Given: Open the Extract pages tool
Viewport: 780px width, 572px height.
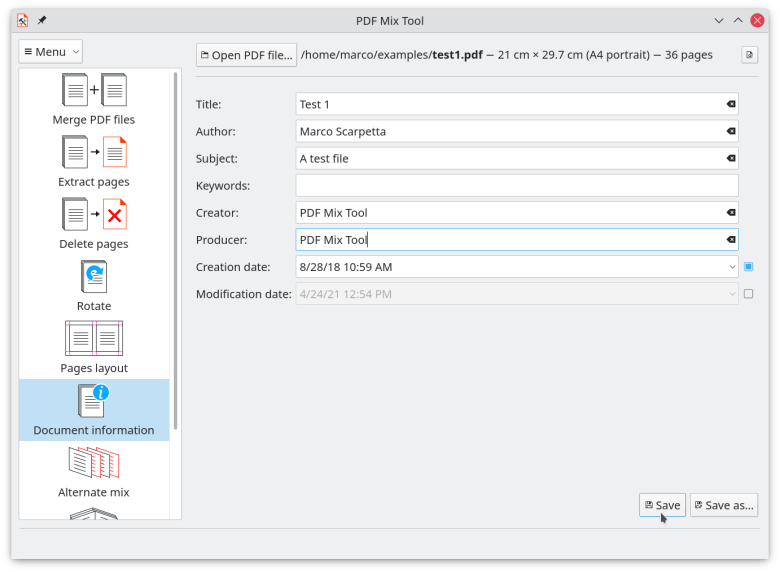Looking at the screenshot, I should pos(94,152).
